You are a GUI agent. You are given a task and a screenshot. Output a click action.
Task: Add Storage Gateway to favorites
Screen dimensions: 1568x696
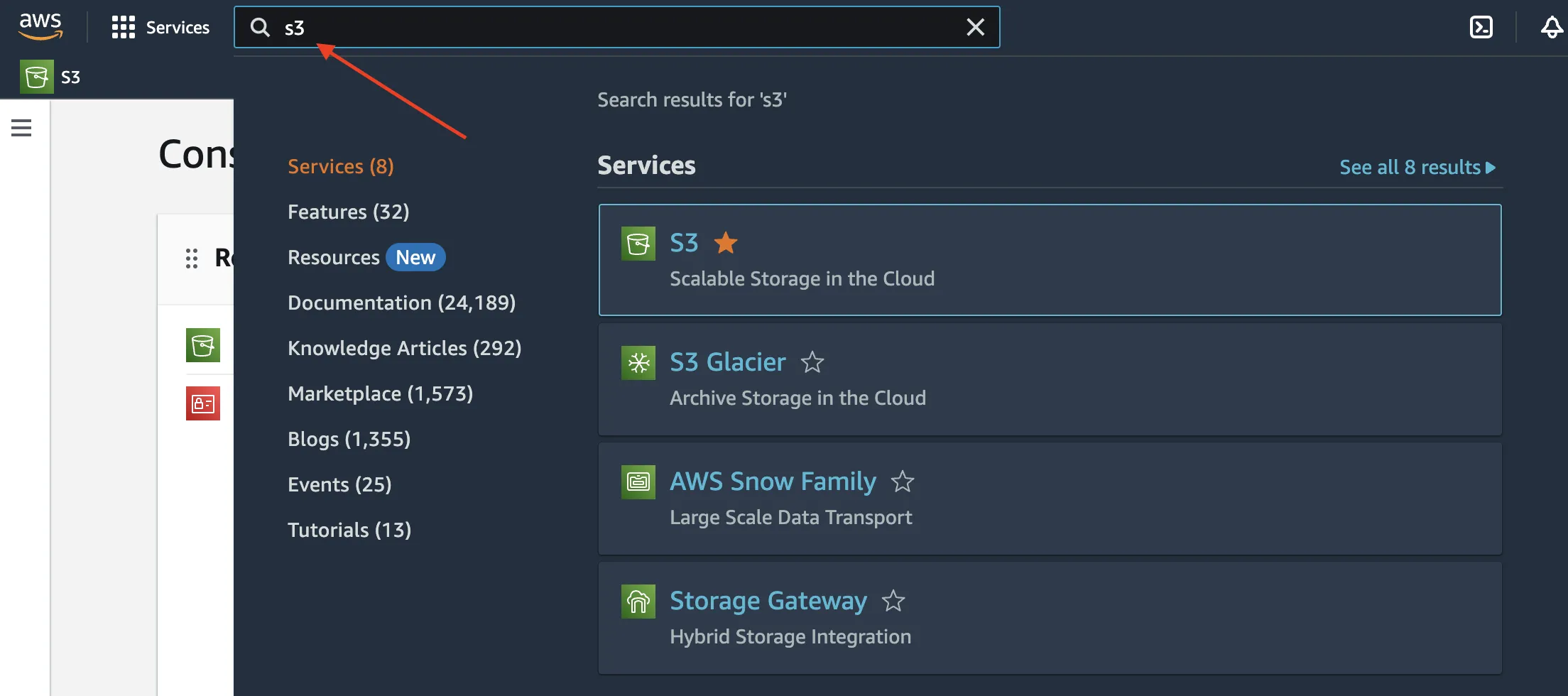click(893, 602)
